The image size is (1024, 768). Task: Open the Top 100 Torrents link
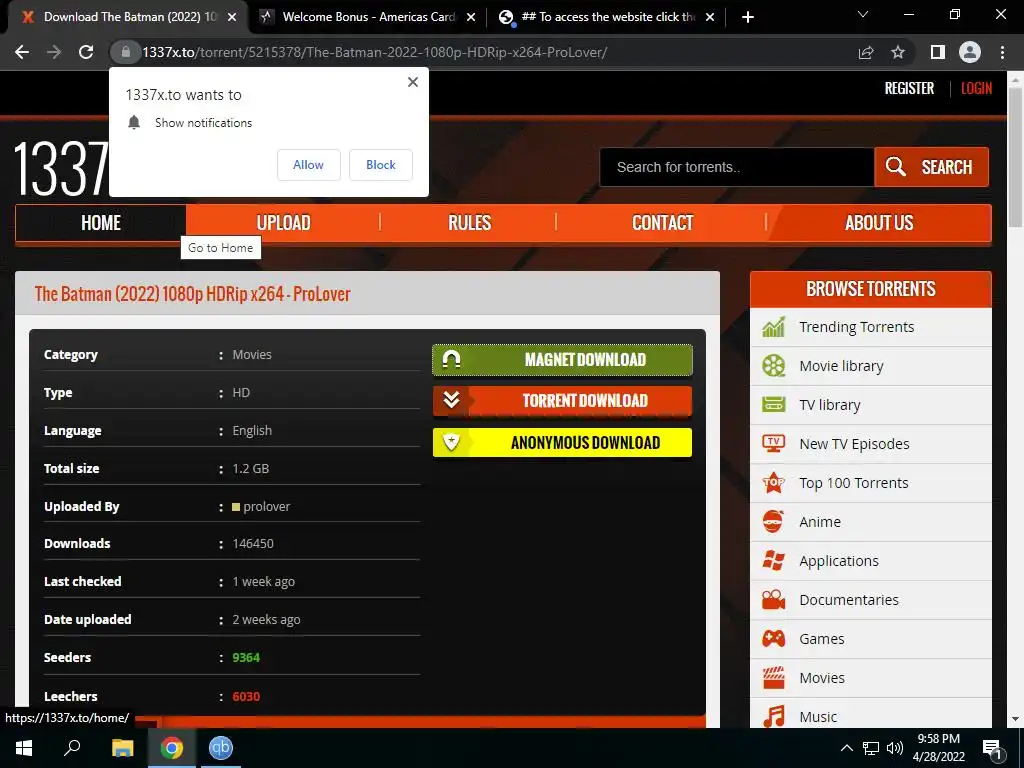point(854,483)
